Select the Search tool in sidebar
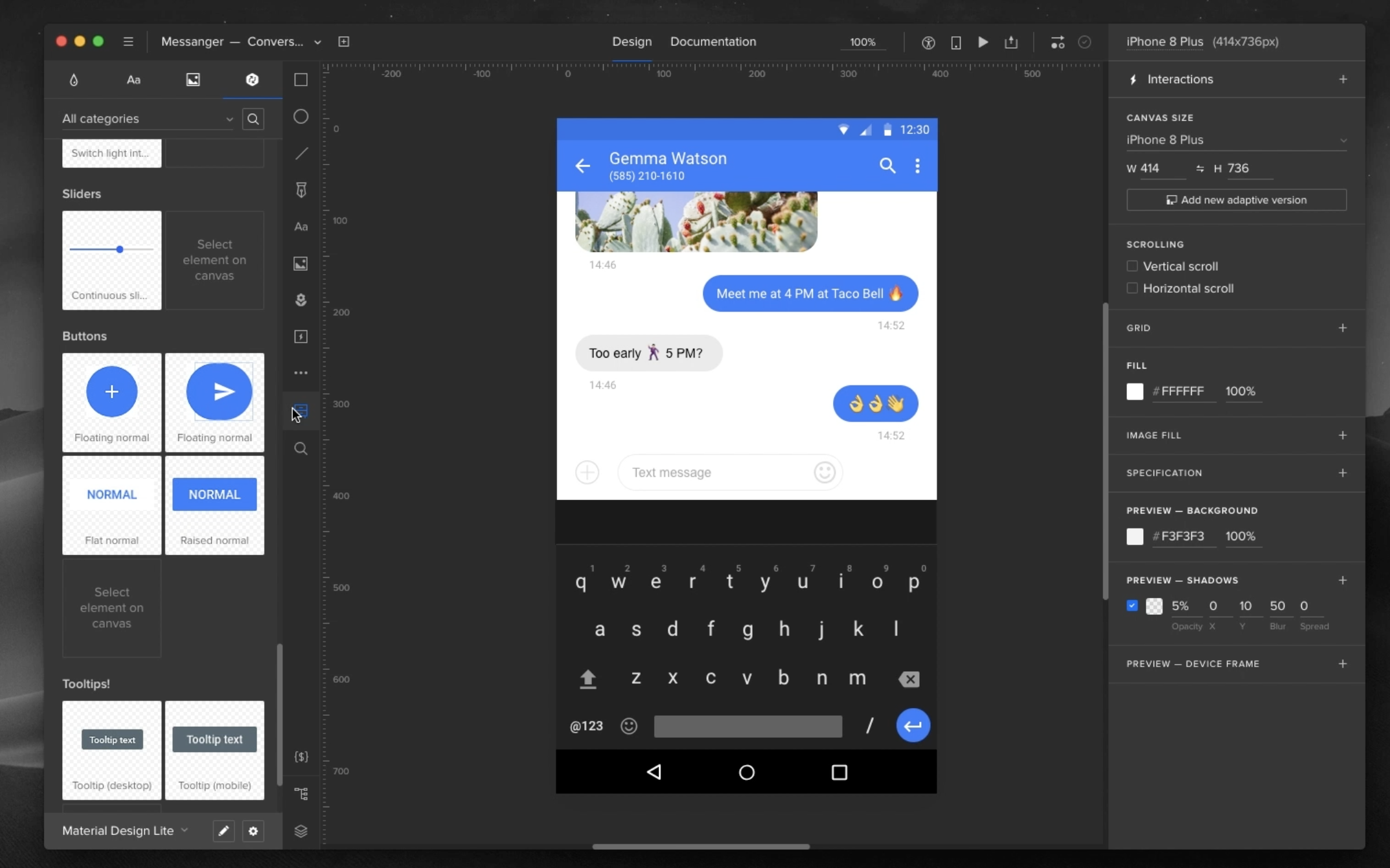 click(x=300, y=447)
